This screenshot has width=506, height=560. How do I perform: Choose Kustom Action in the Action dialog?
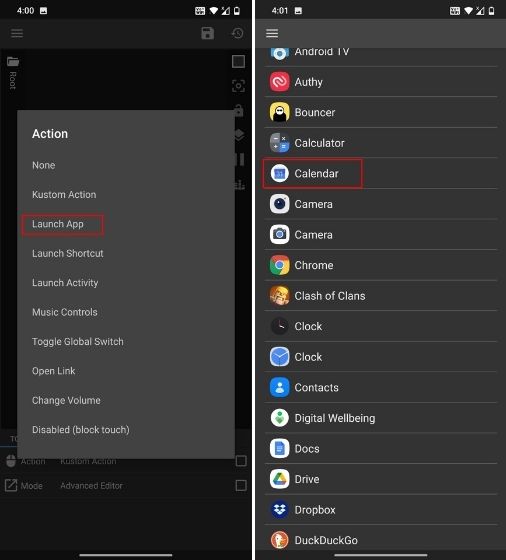(64, 195)
